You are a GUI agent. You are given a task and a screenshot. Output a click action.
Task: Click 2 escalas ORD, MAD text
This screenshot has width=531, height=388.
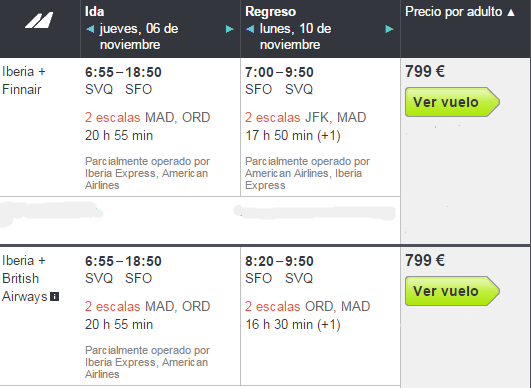point(307,306)
